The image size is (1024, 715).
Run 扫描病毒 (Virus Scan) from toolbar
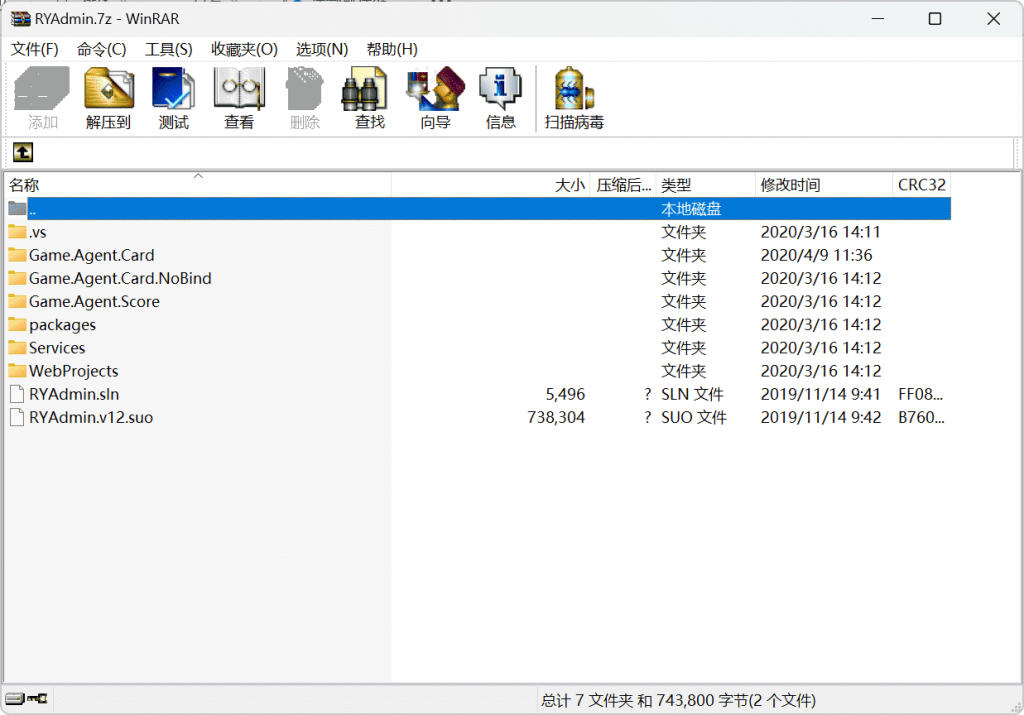tap(573, 97)
